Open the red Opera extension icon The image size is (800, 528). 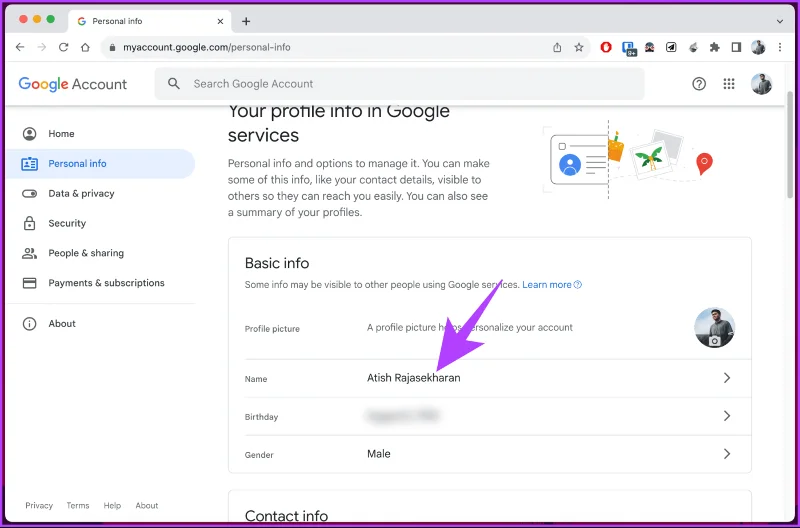tap(606, 47)
